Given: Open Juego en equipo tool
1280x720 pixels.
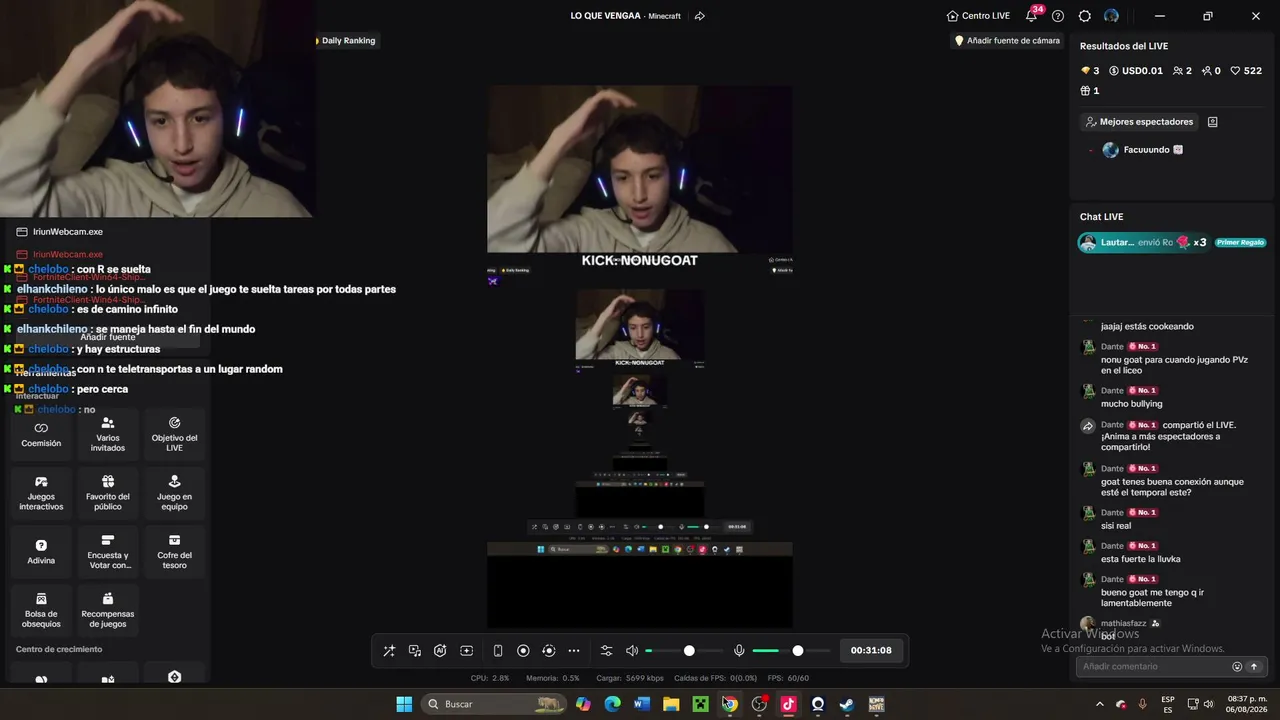Looking at the screenshot, I should (x=174, y=494).
